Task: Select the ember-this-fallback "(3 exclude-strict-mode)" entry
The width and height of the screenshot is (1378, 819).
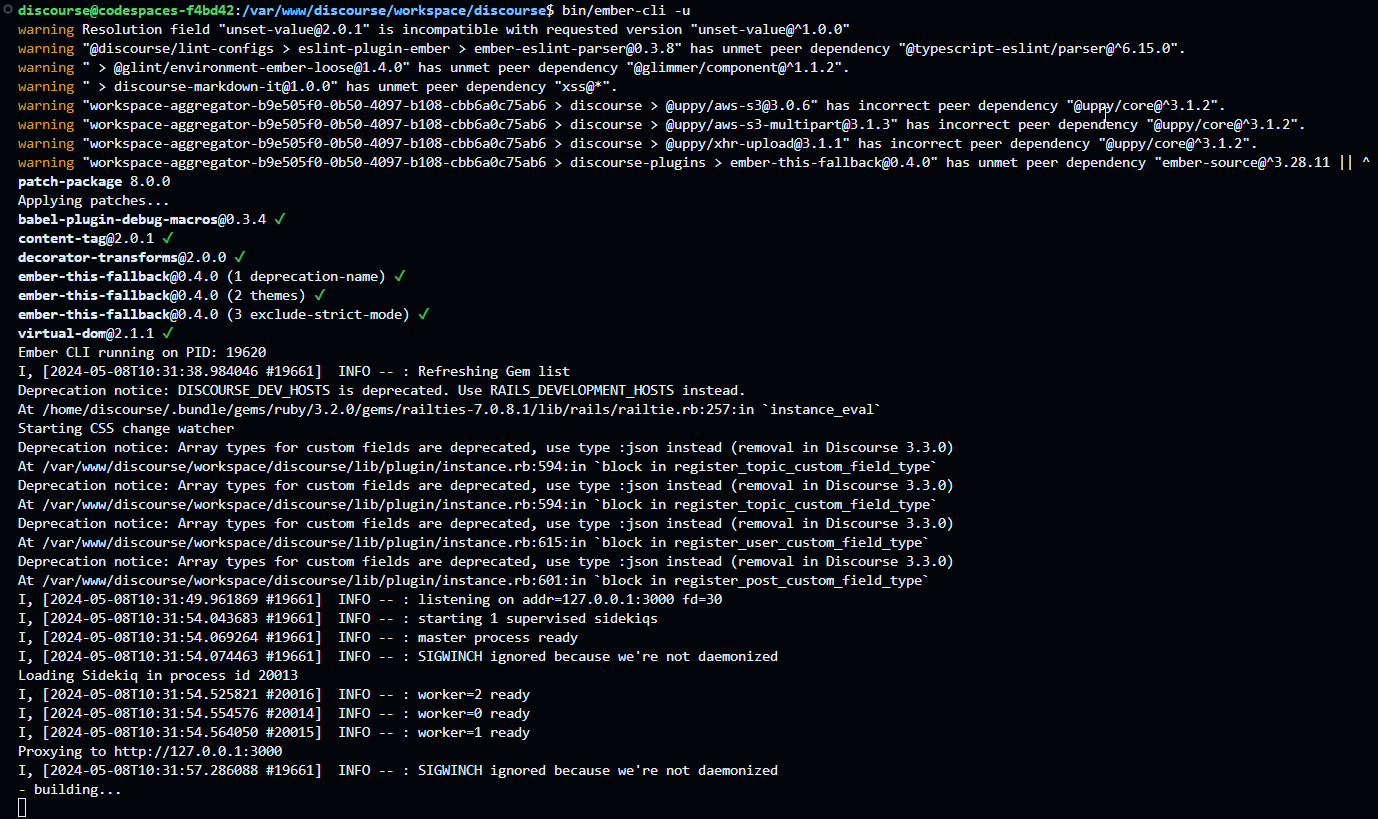Action: tap(224, 314)
